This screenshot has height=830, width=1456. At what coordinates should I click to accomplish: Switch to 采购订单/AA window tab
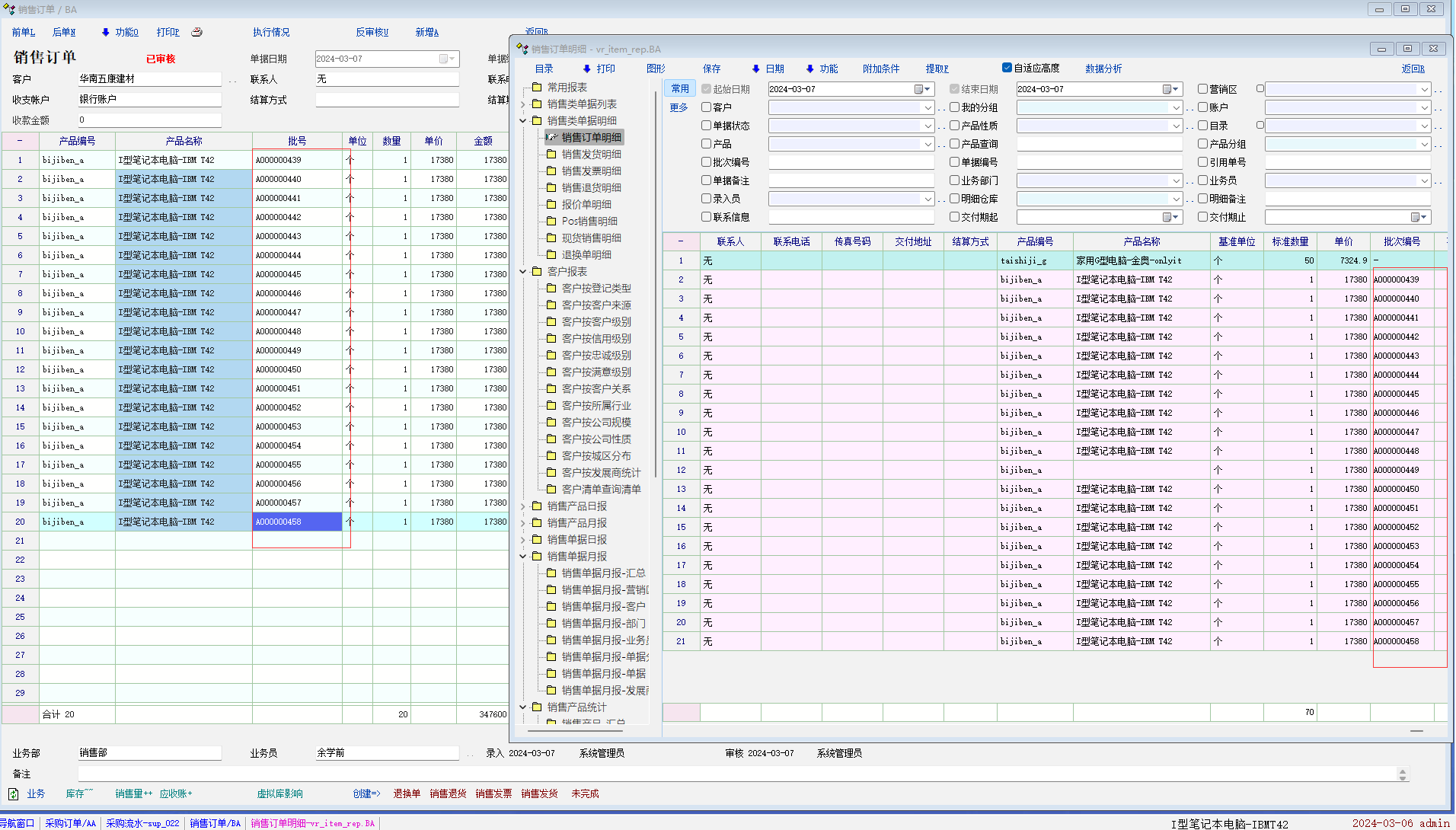[70, 823]
